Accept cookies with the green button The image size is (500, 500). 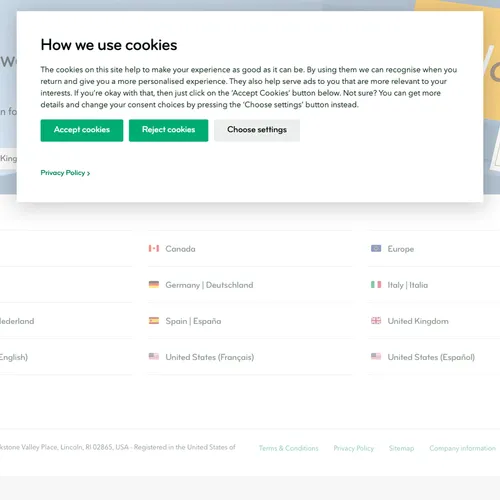point(82,130)
